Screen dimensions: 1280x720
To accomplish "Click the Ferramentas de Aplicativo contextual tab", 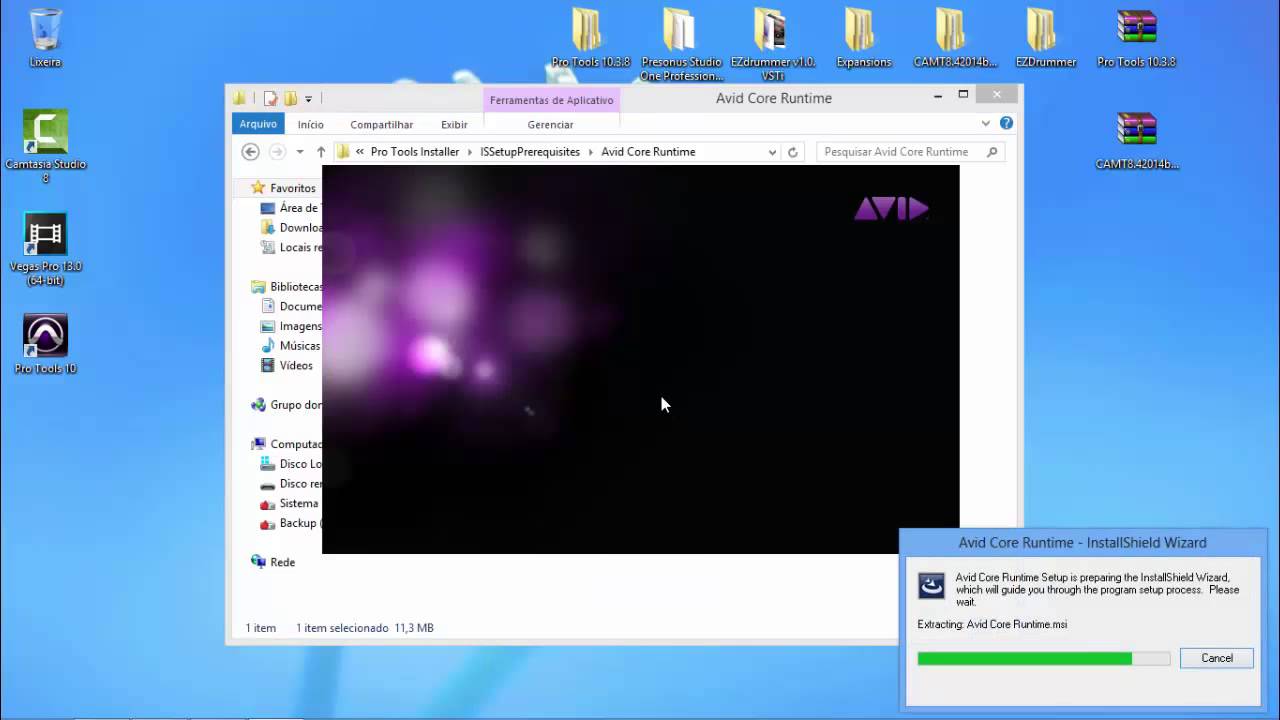I will pos(552,100).
